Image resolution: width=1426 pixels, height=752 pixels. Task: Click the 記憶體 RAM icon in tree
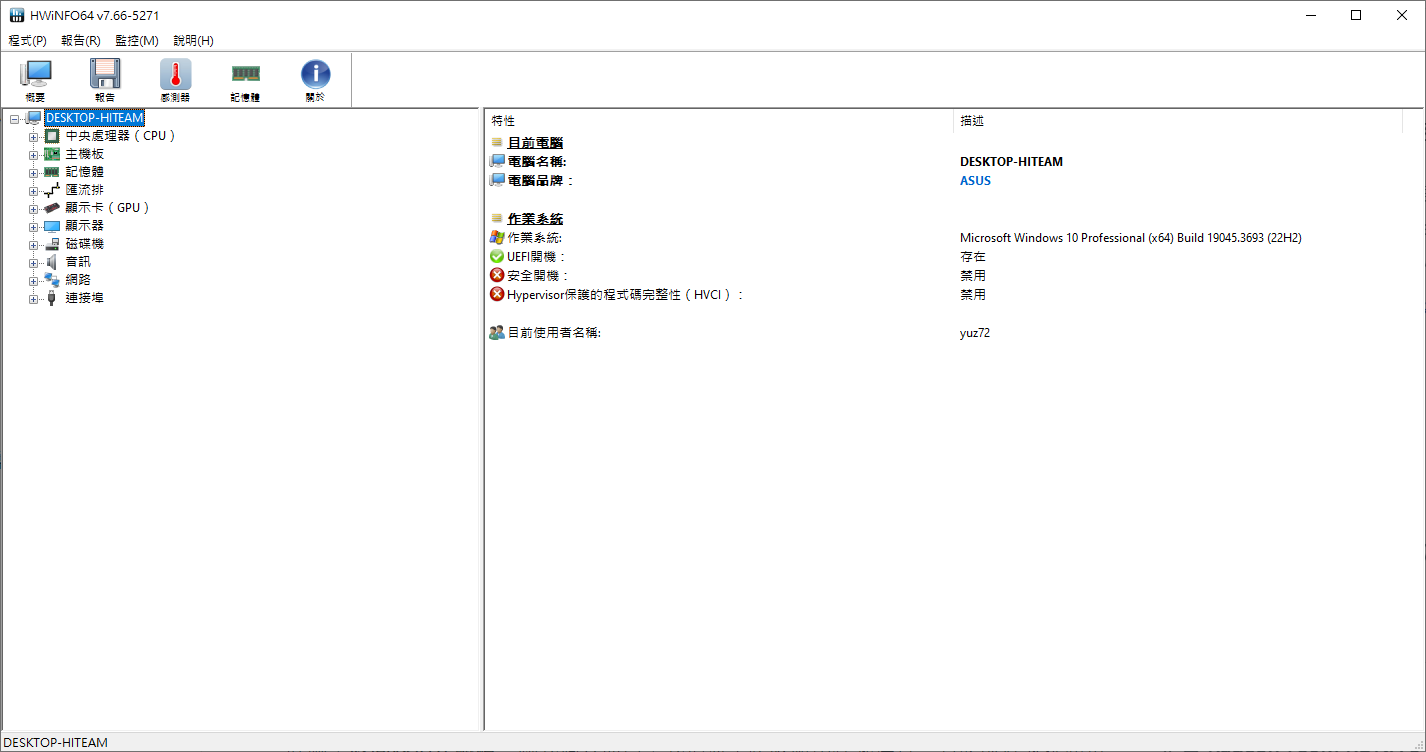[52, 172]
